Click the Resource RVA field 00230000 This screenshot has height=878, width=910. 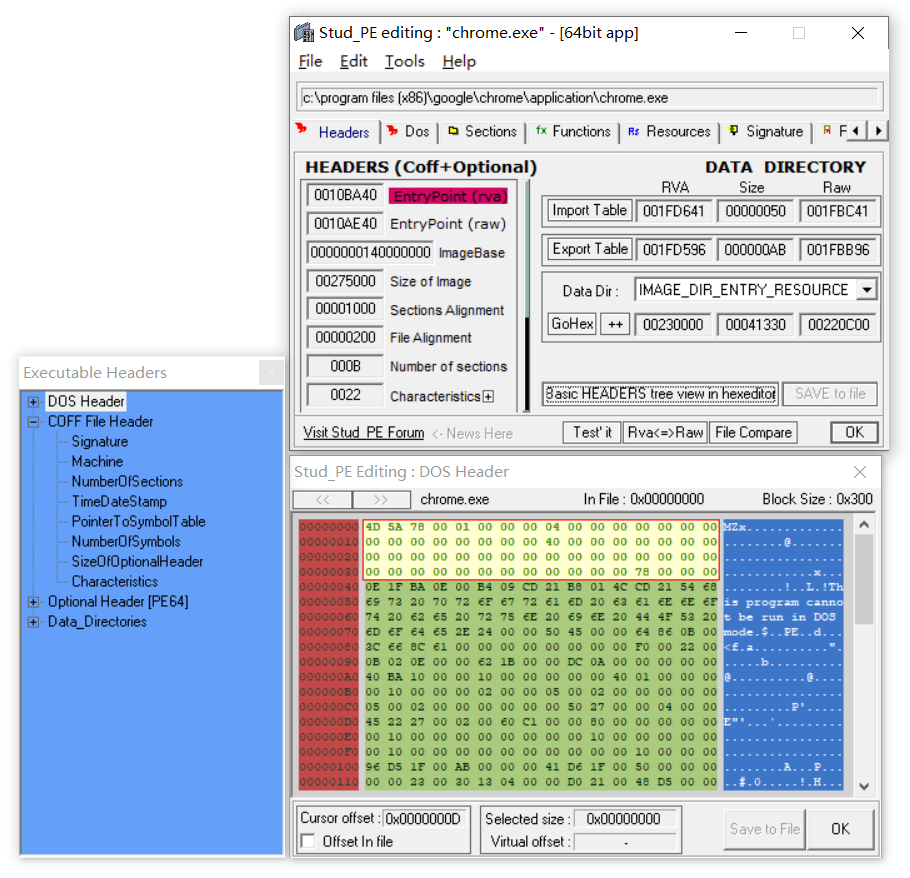click(x=673, y=324)
